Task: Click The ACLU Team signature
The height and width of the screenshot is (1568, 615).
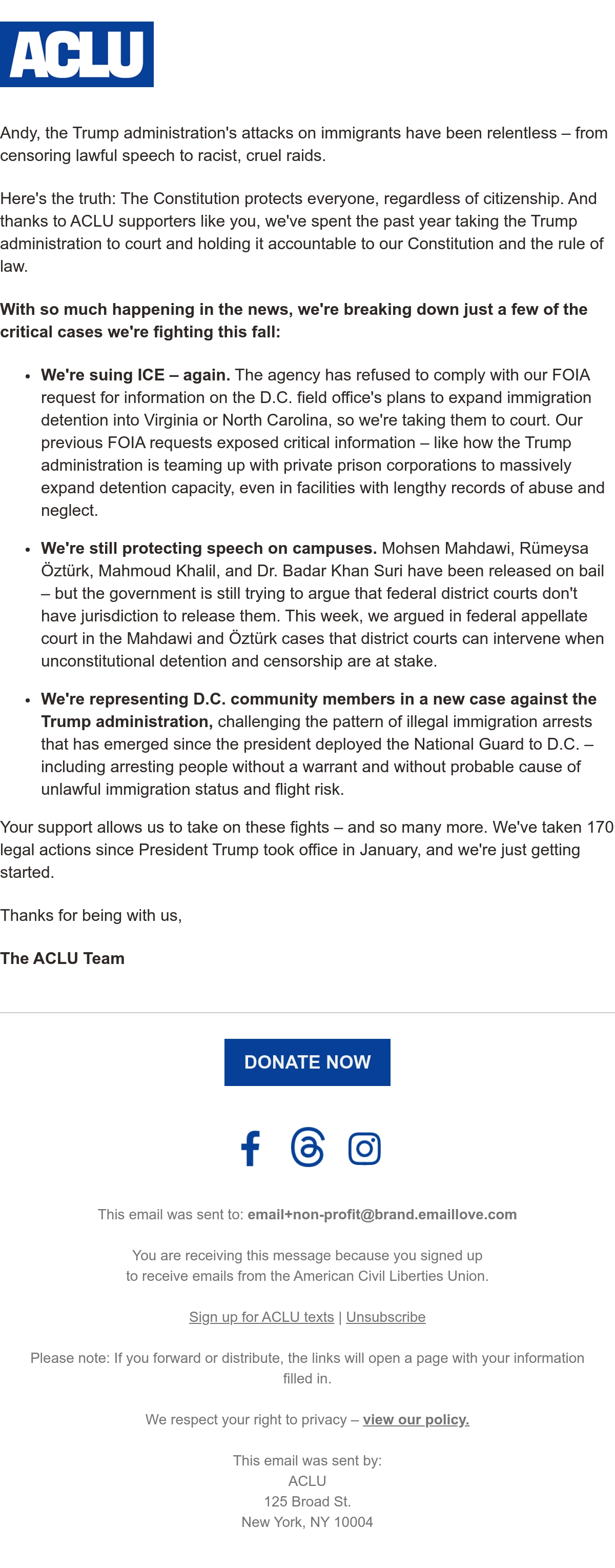Action: pos(62,959)
